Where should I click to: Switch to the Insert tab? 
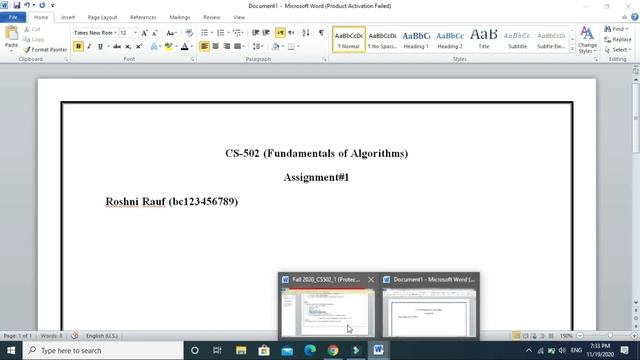pos(68,17)
